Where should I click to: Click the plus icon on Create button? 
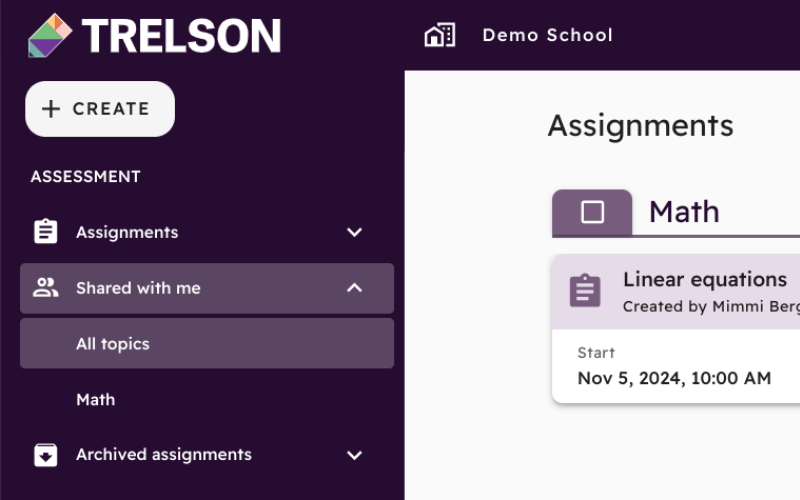[x=51, y=109]
